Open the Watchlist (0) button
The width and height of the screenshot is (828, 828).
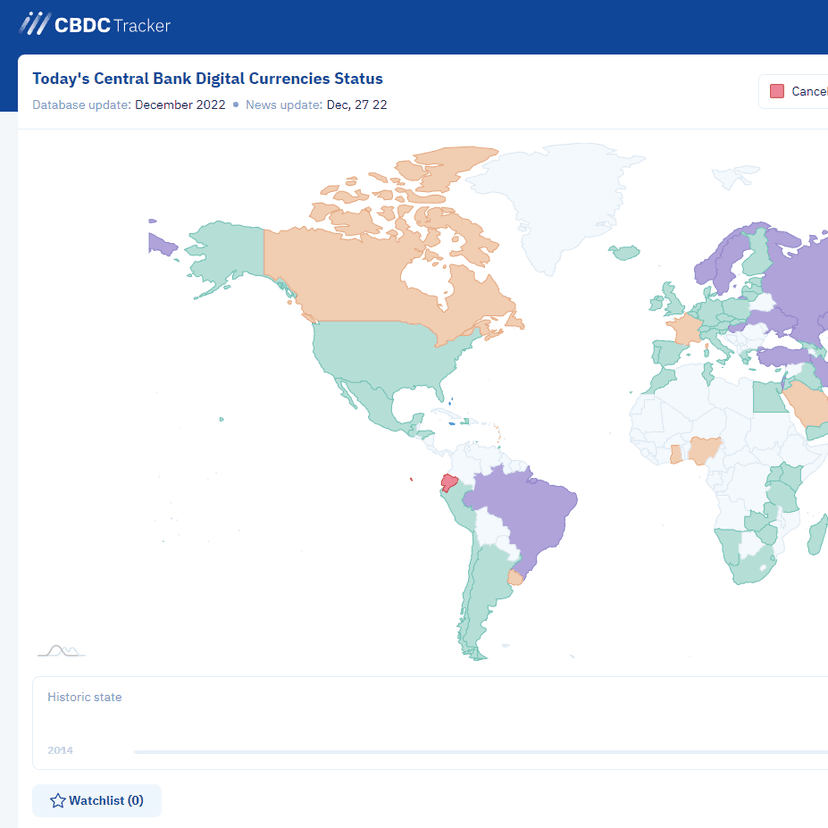coord(97,801)
